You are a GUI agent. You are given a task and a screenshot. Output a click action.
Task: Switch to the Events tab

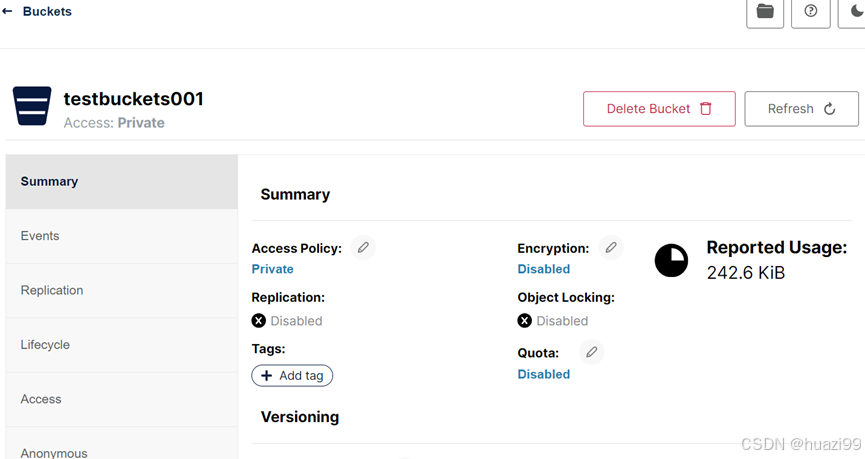122,236
